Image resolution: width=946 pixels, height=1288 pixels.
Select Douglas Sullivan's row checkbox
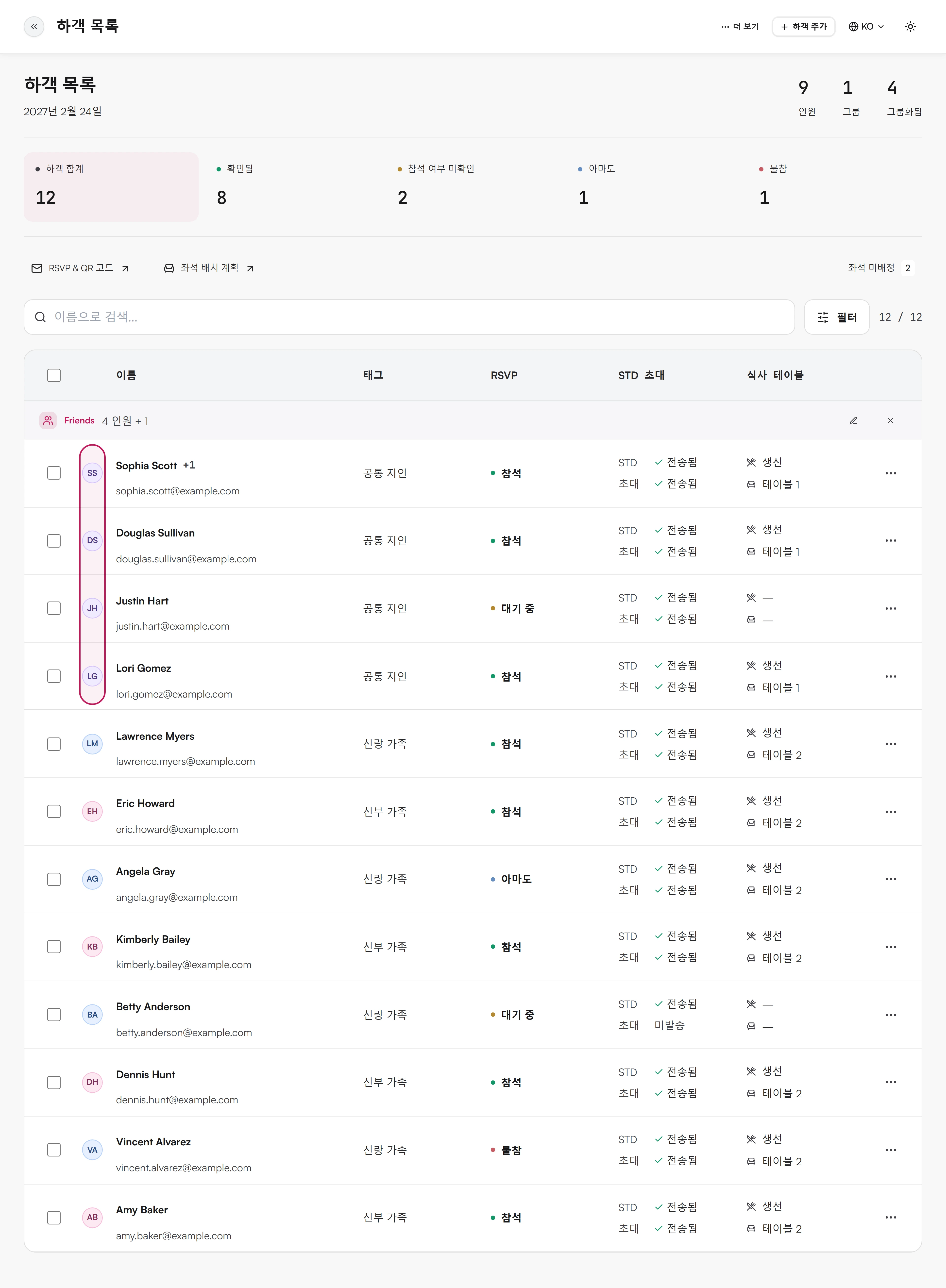coord(54,540)
